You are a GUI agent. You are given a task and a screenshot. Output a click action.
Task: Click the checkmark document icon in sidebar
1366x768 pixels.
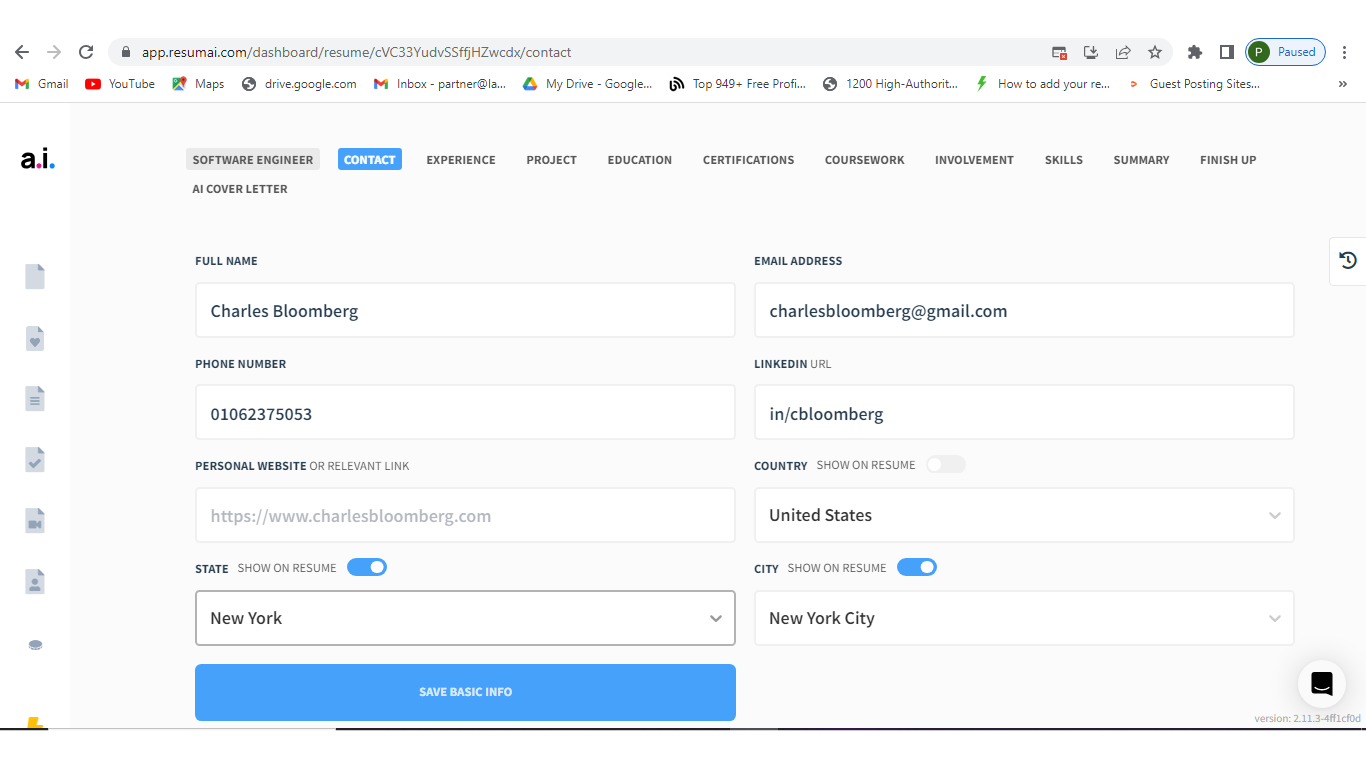click(x=35, y=460)
